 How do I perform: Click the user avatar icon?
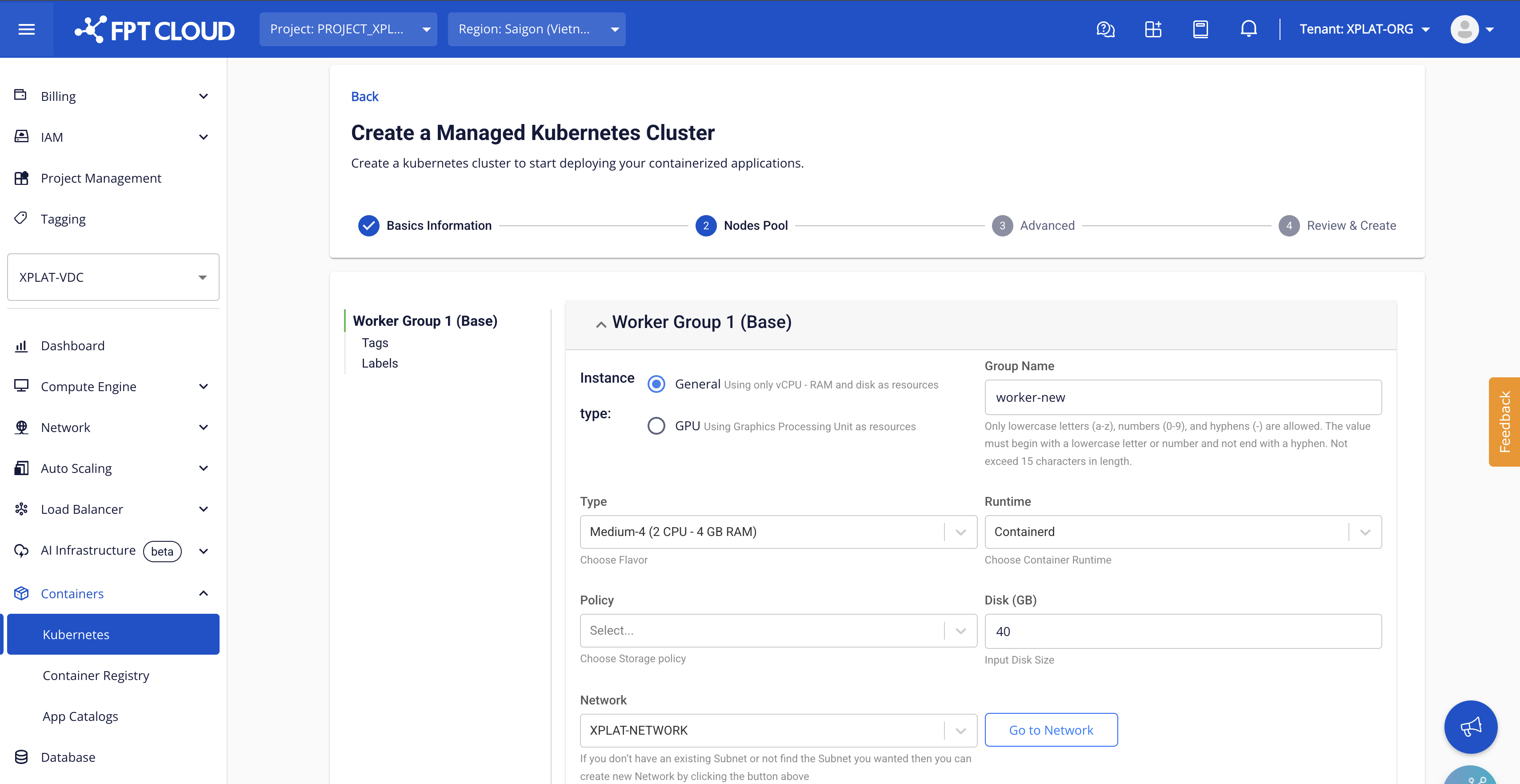point(1464,29)
